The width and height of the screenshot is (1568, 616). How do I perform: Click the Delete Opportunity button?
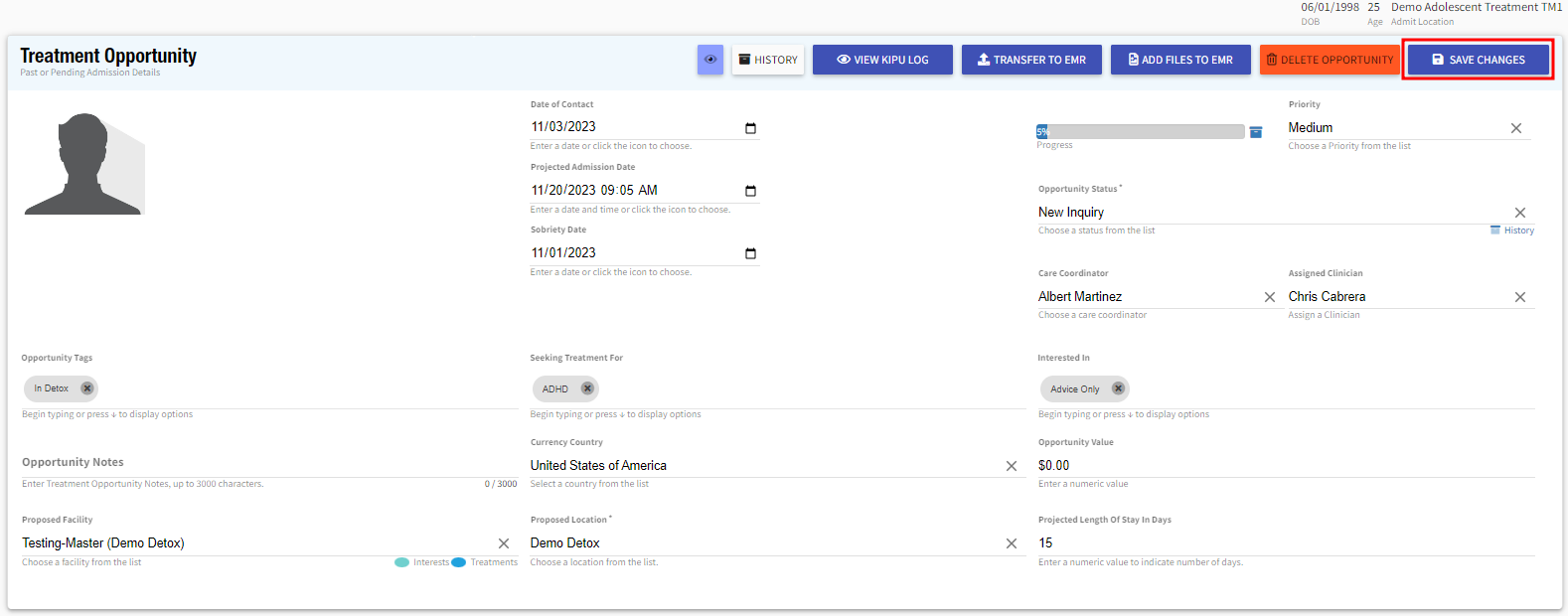(1330, 60)
